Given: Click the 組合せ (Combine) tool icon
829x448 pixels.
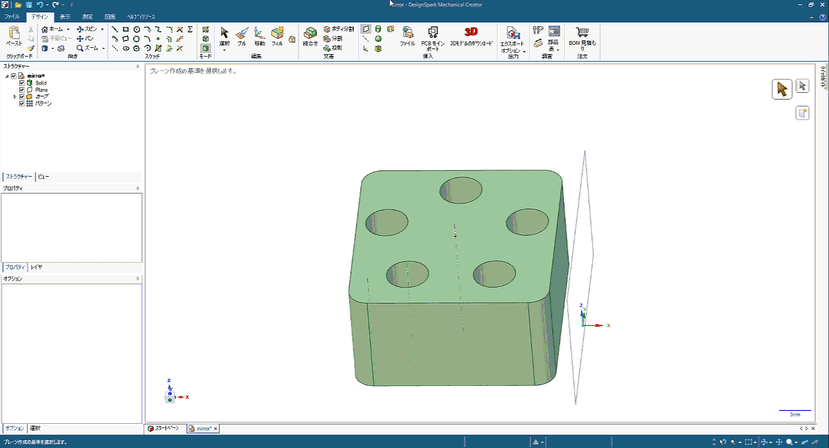Looking at the screenshot, I should 310,34.
